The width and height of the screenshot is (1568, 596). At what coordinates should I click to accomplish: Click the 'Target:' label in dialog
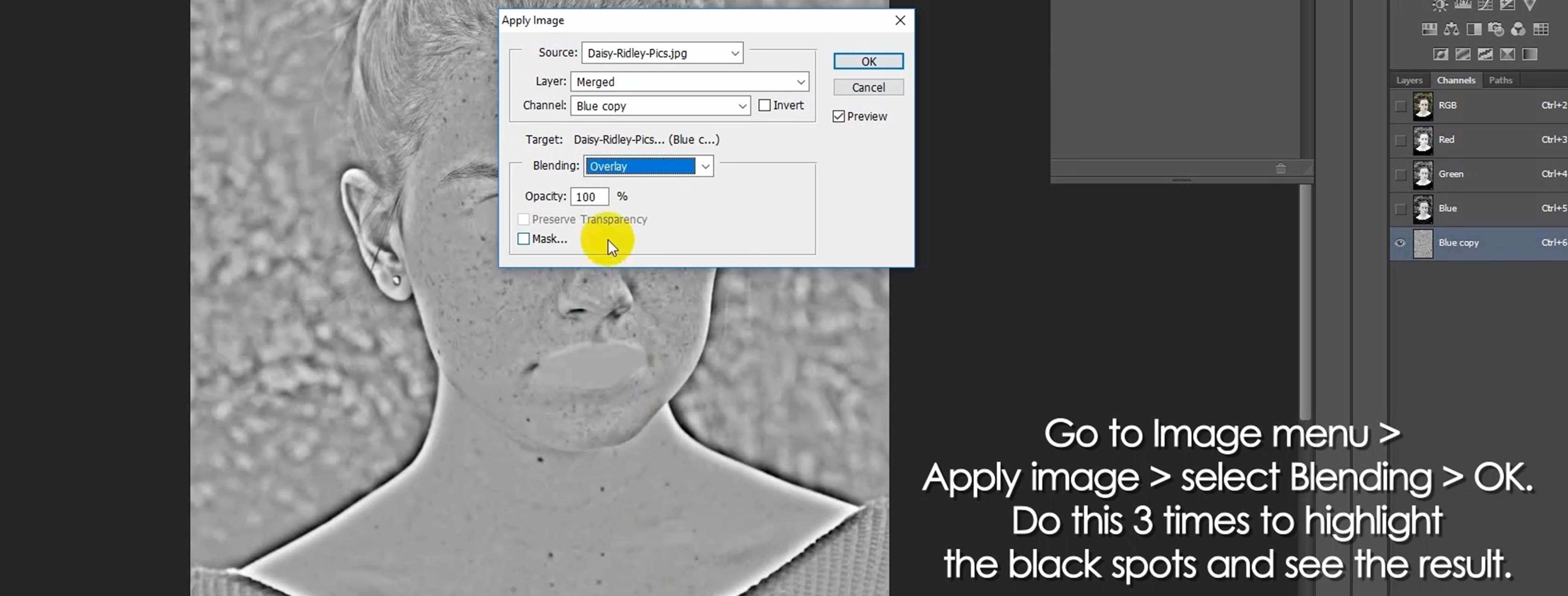coord(544,139)
